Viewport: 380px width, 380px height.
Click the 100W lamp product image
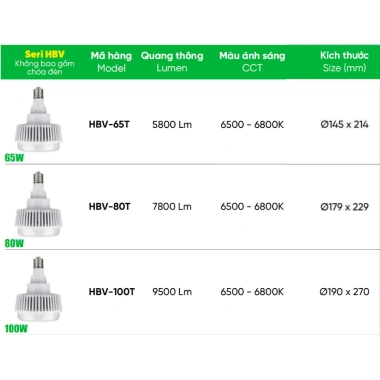click(x=38, y=289)
